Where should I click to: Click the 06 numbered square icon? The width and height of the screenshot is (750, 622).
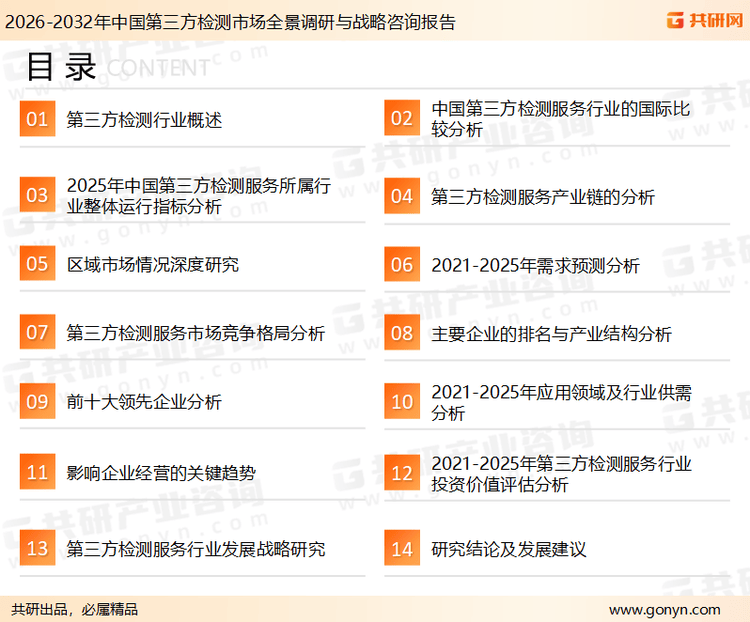pyautogui.click(x=402, y=265)
